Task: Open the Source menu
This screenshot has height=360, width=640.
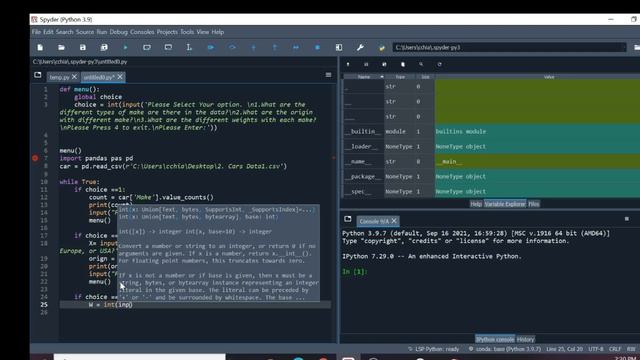Action: coord(85,32)
